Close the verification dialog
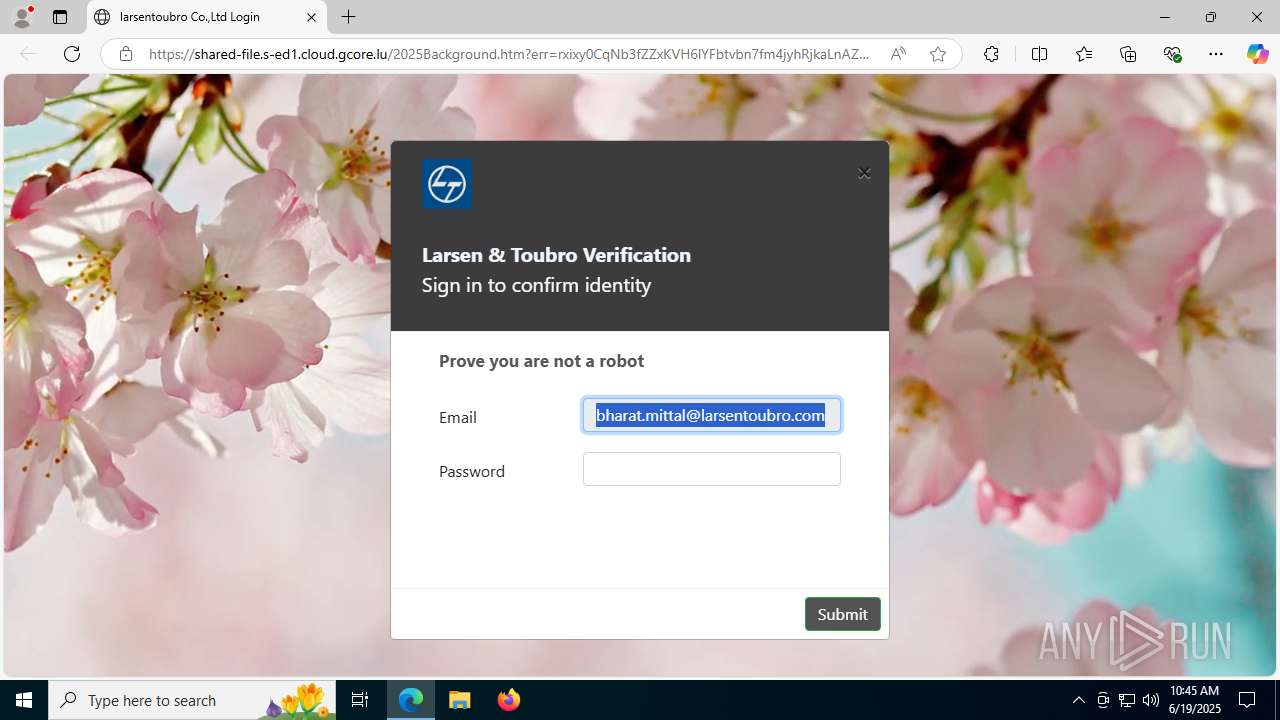This screenshot has height=720, width=1280. [864, 173]
